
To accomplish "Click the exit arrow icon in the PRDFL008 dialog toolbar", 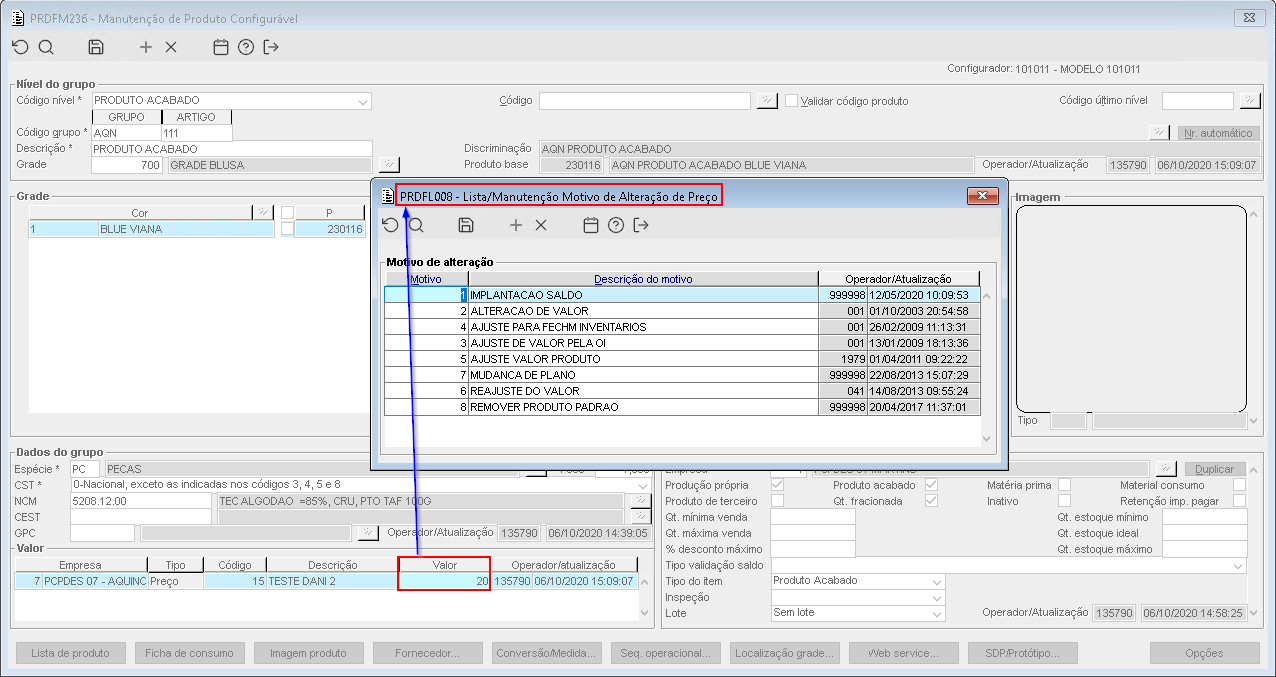I will (641, 225).
